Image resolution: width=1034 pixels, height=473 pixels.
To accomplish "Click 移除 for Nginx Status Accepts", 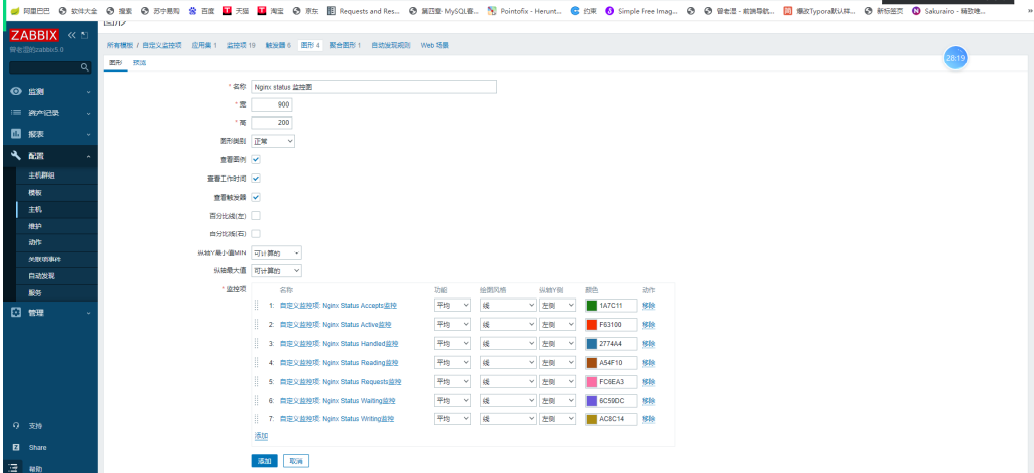I will pyautogui.click(x=648, y=305).
